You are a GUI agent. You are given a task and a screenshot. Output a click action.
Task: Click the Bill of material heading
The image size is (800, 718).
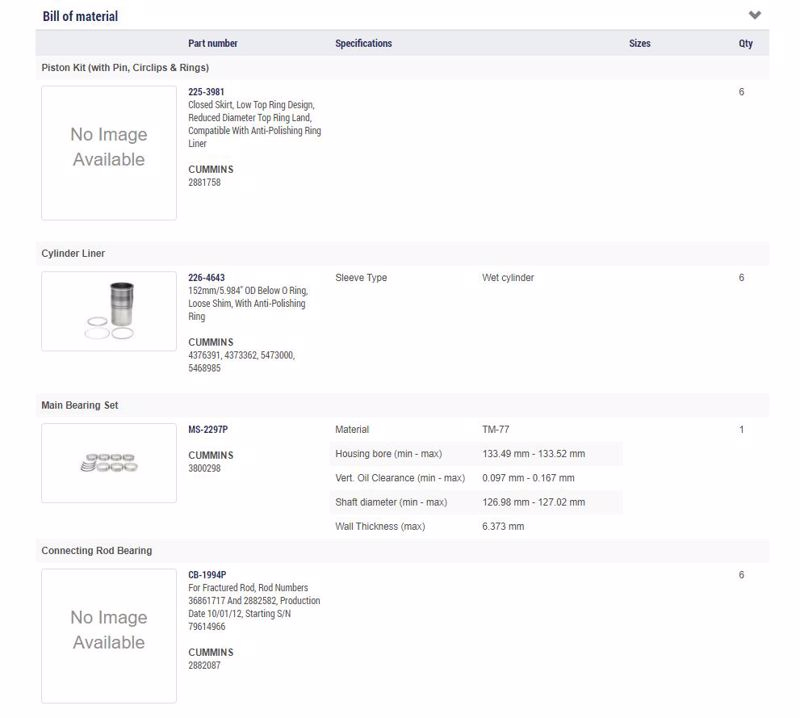(x=80, y=16)
